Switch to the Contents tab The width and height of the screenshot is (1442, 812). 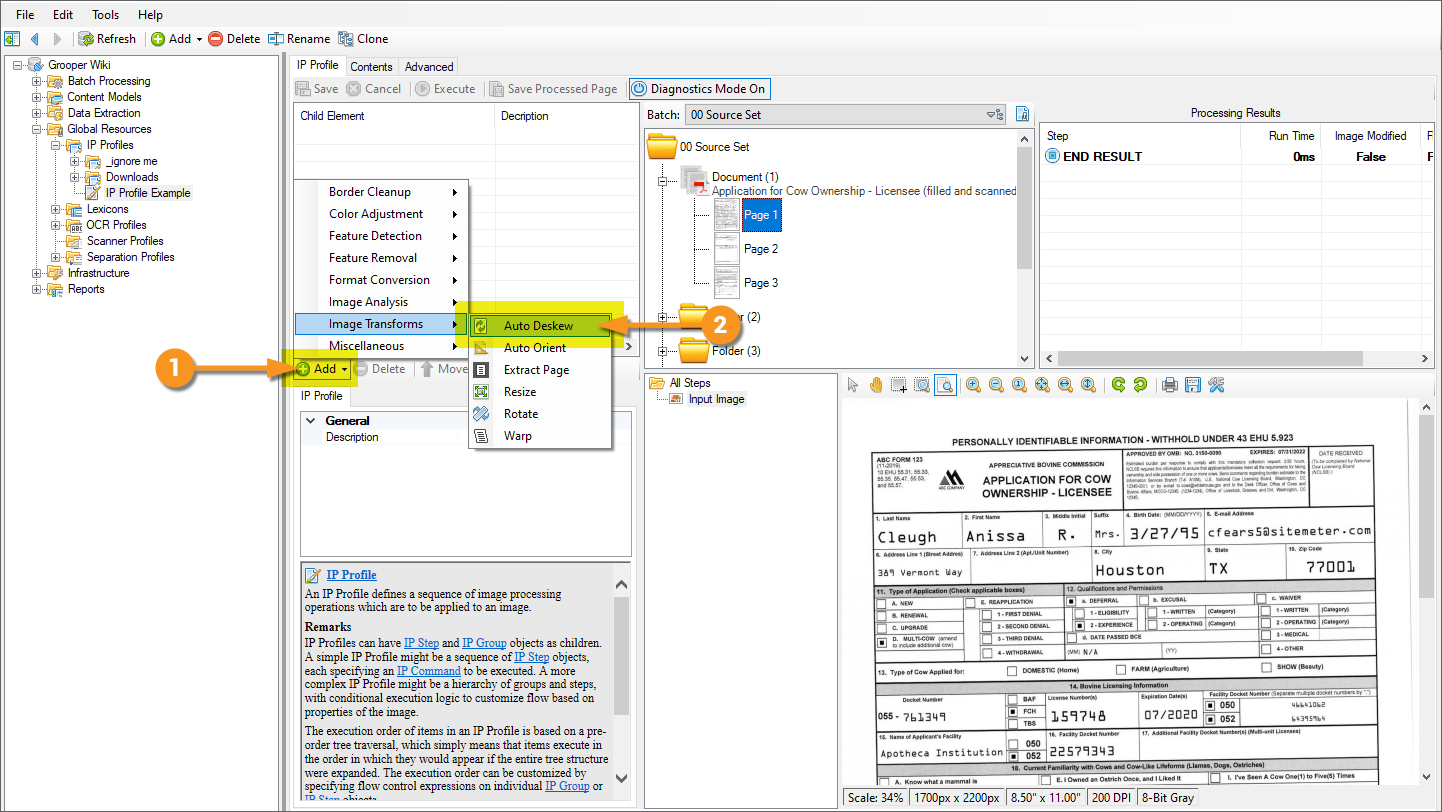(371, 67)
